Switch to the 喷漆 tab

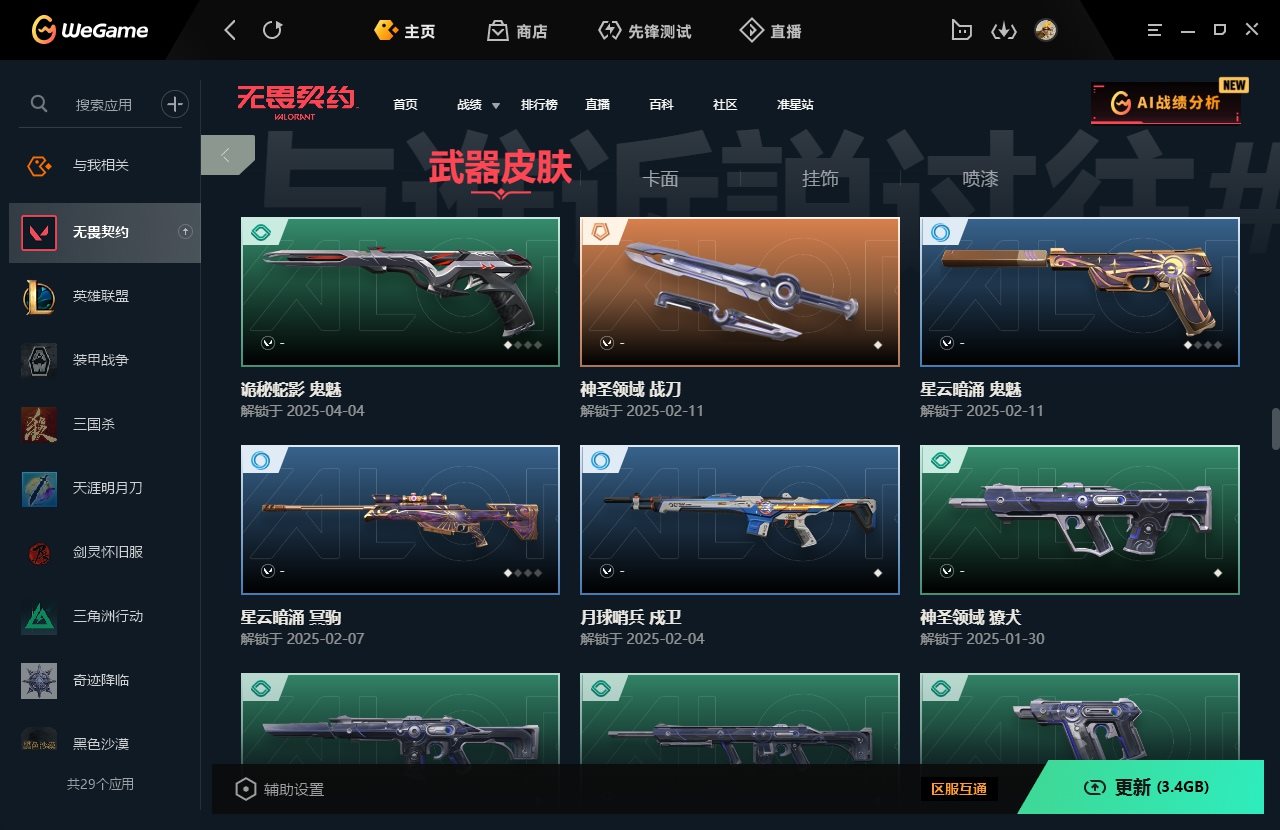tap(980, 179)
